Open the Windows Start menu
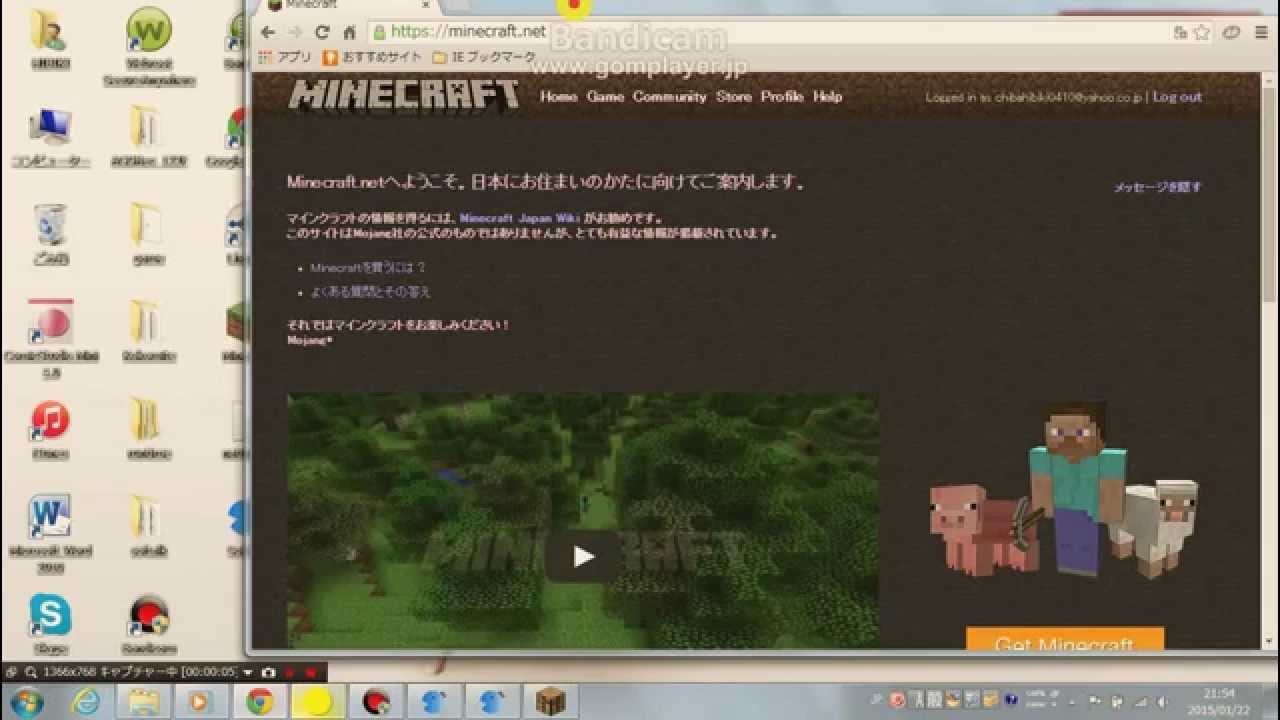This screenshot has height=720, width=1280. point(27,702)
